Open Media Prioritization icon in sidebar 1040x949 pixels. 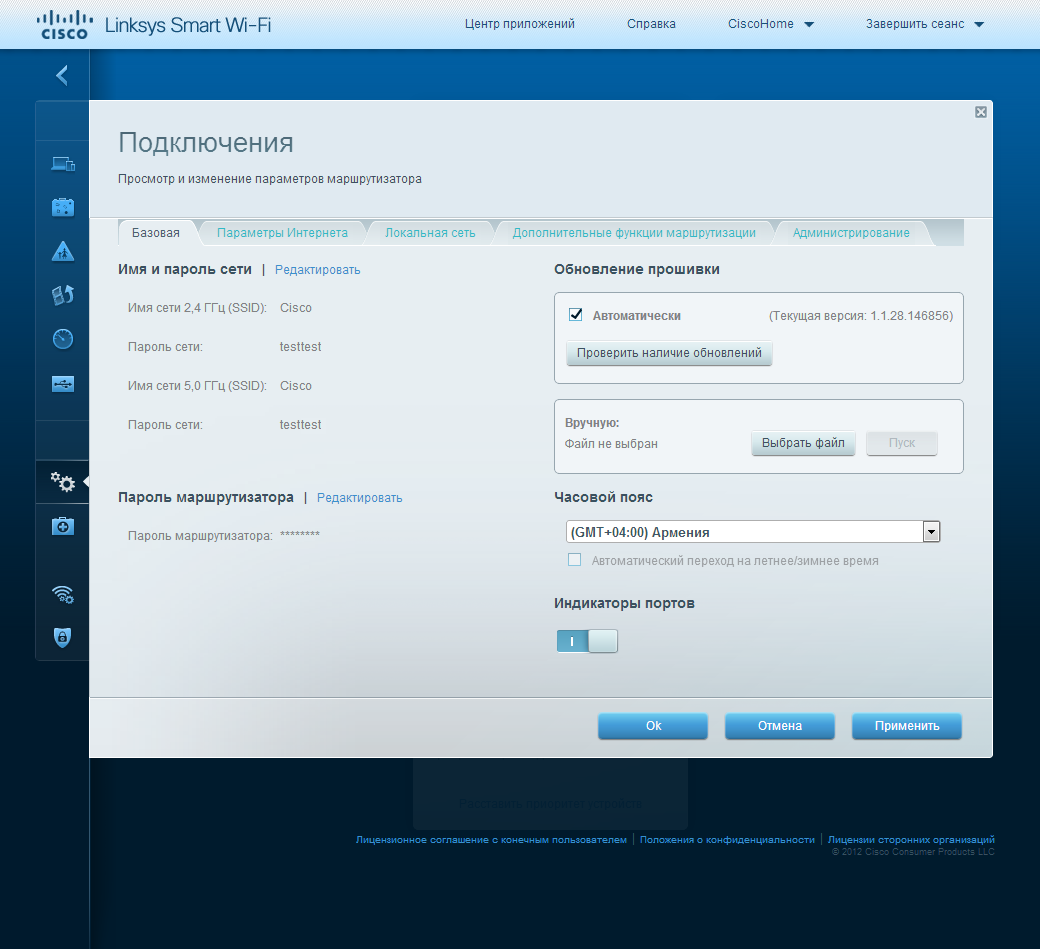tap(63, 295)
